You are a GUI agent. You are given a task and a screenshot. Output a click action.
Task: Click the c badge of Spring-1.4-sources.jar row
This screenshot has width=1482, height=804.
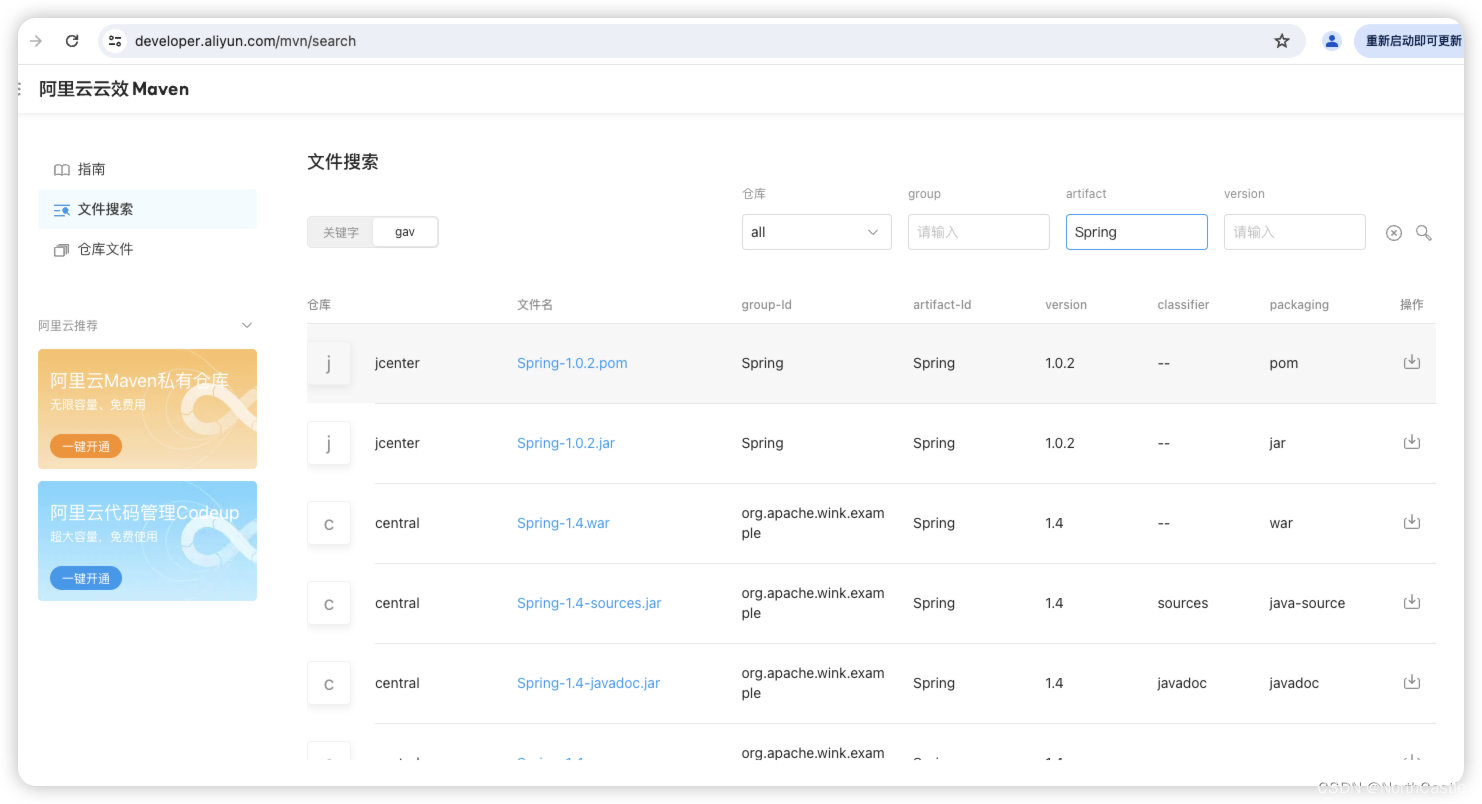pyautogui.click(x=329, y=603)
